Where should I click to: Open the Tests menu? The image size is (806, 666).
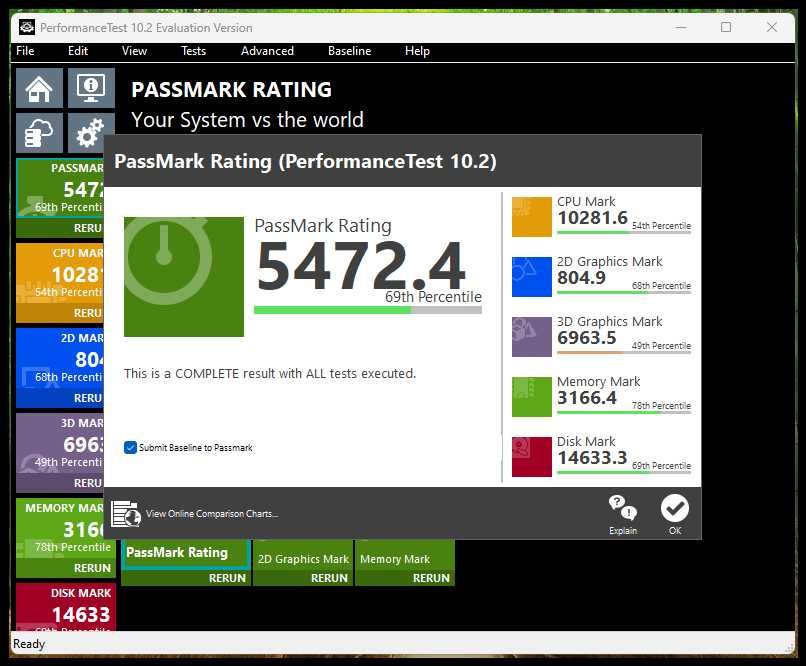pyautogui.click(x=193, y=51)
